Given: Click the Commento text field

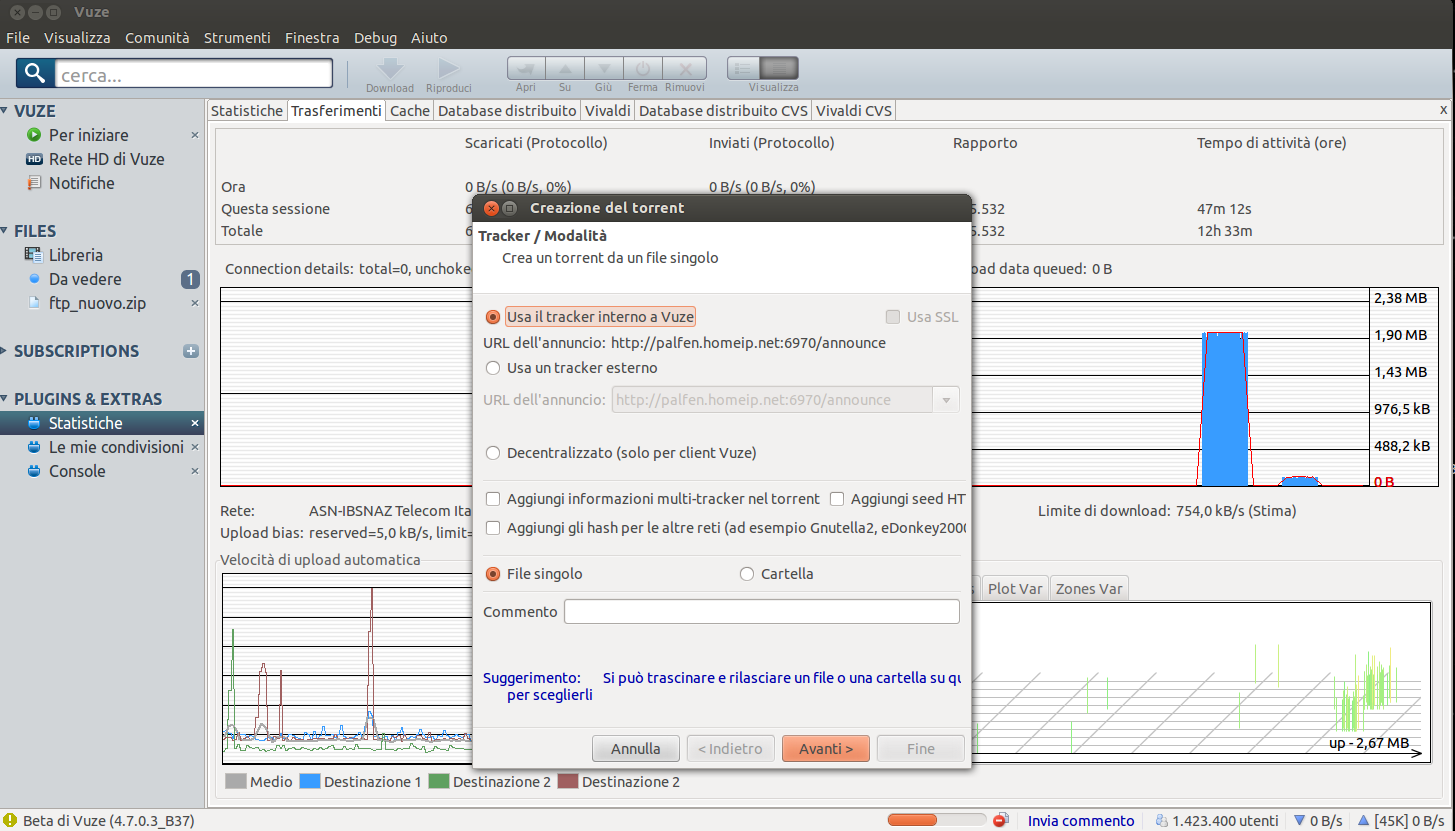Looking at the screenshot, I should click(x=761, y=611).
